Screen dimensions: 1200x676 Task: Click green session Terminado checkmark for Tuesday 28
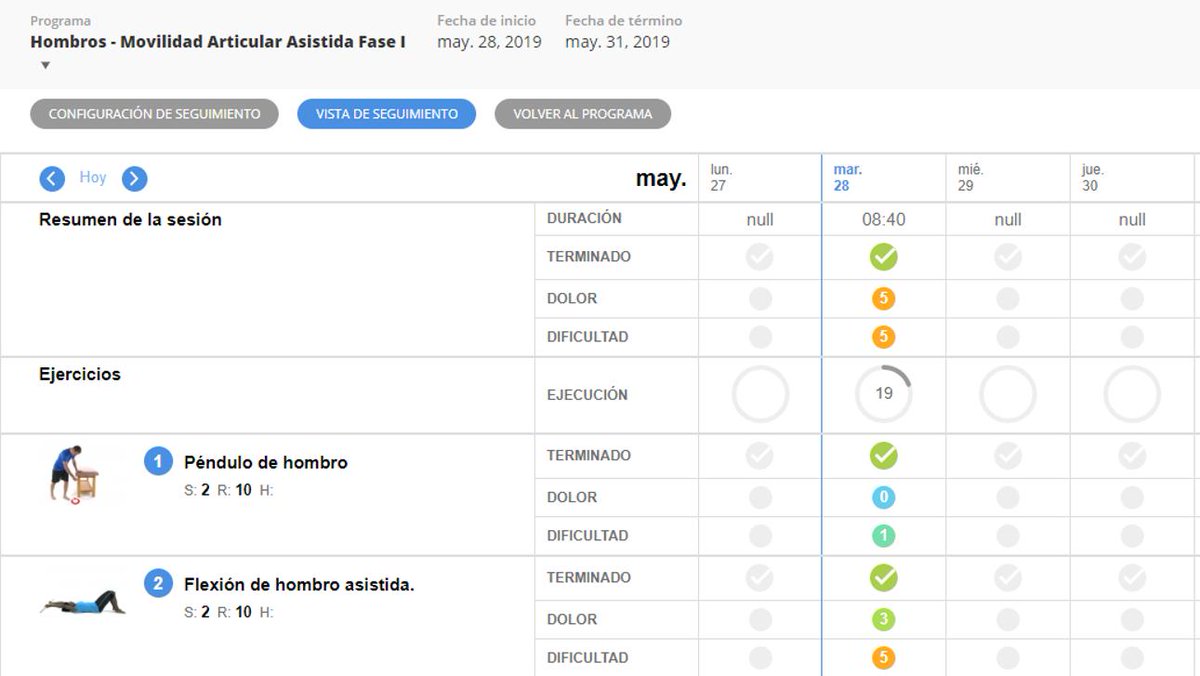[884, 257]
